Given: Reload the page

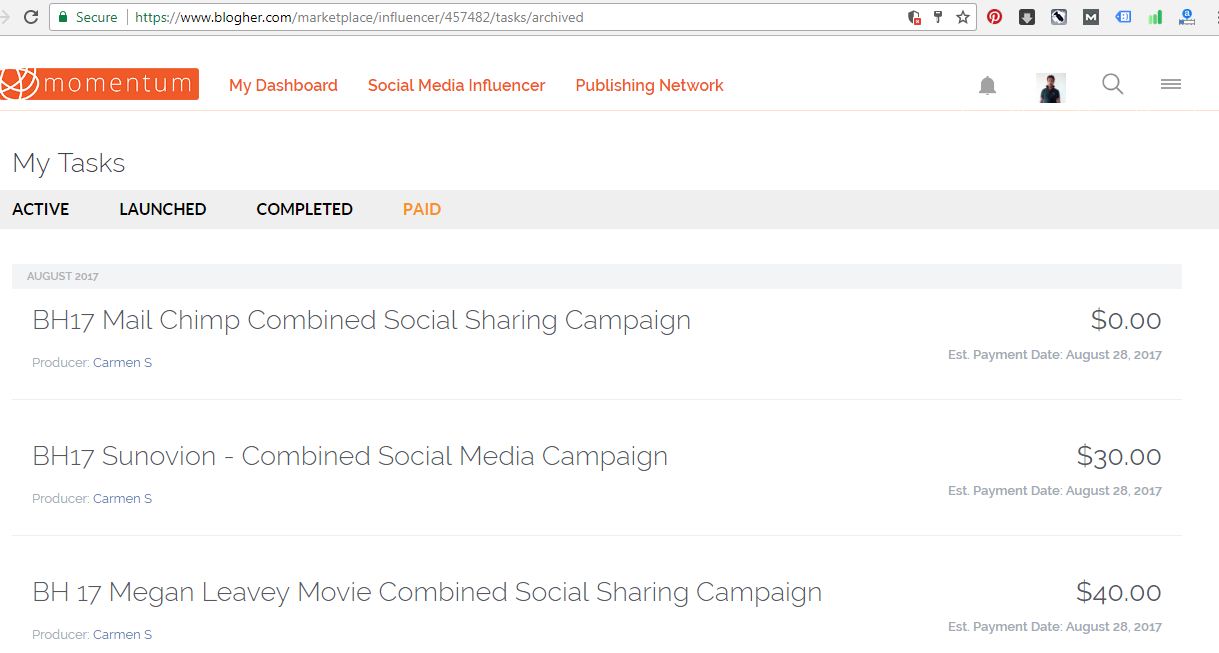Looking at the screenshot, I should 31,17.
